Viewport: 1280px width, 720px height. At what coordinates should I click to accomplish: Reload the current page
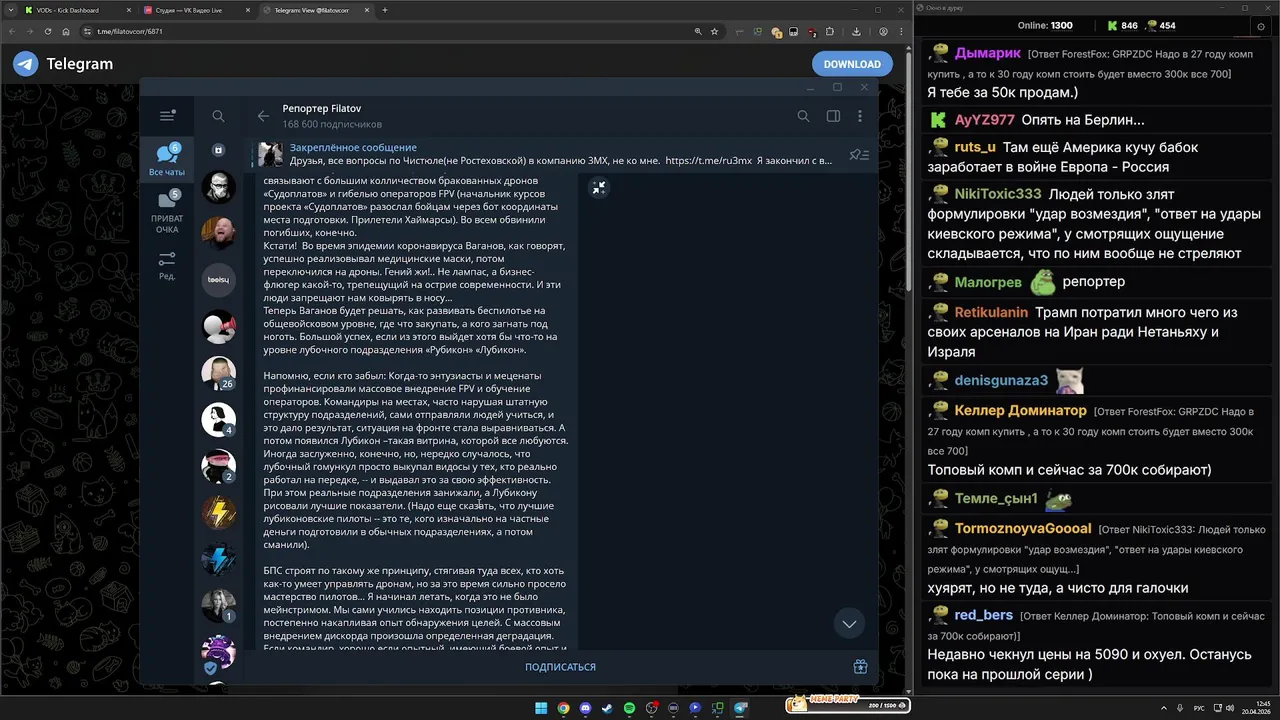pyautogui.click(x=48, y=31)
